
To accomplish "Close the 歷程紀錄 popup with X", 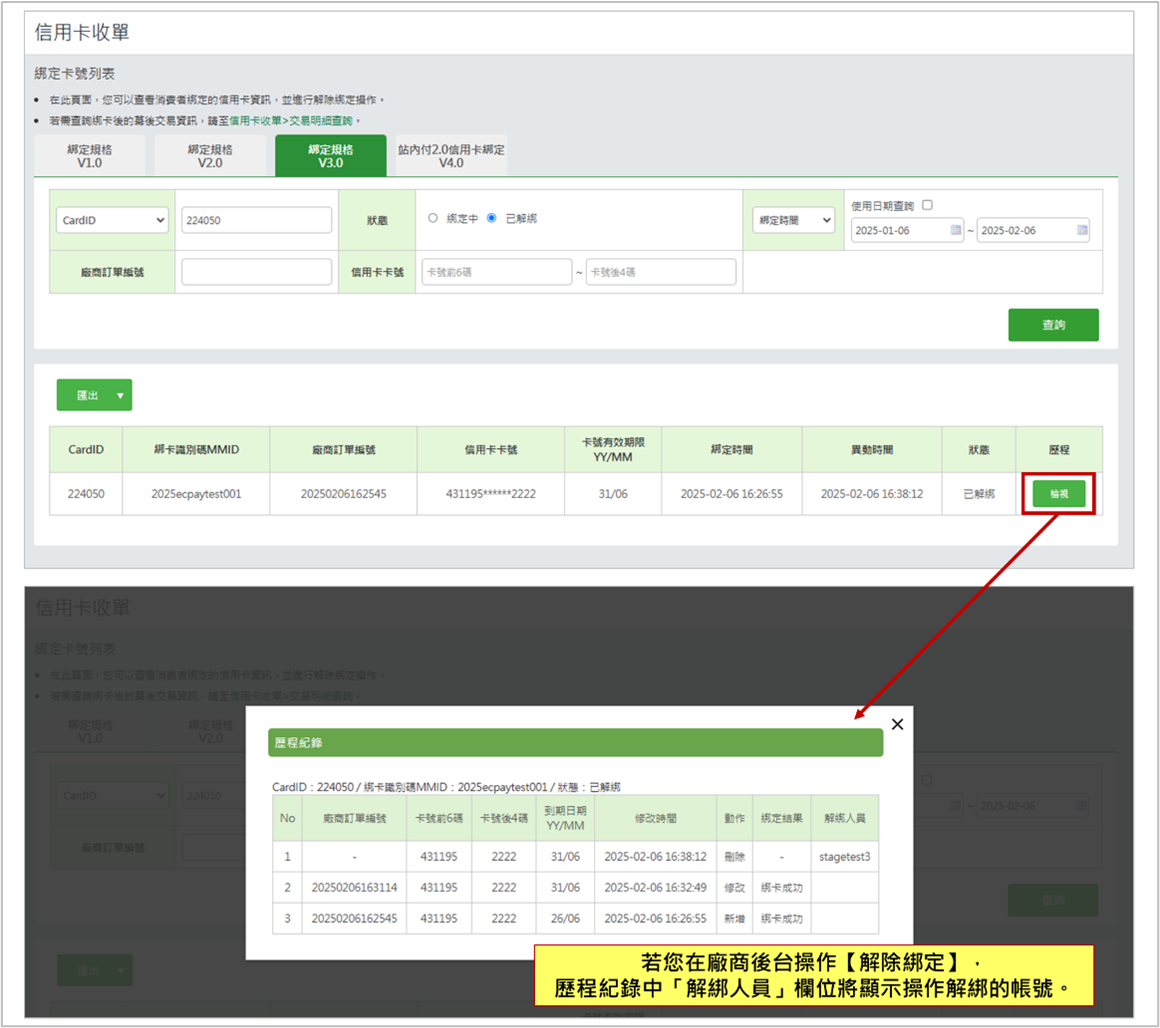I will pyautogui.click(x=897, y=725).
